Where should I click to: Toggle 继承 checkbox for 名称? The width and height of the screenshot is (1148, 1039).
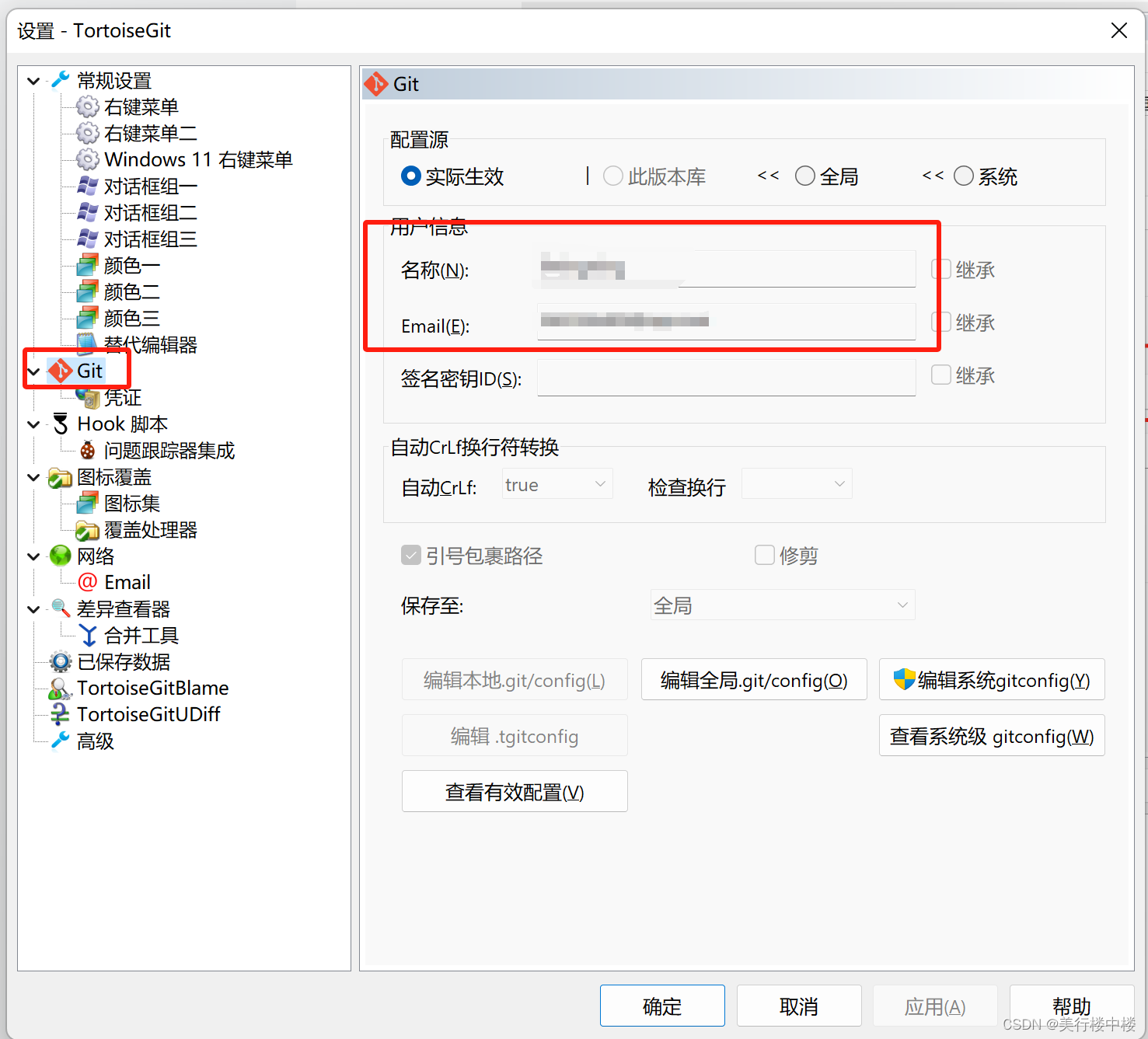[x=941, y=270]
